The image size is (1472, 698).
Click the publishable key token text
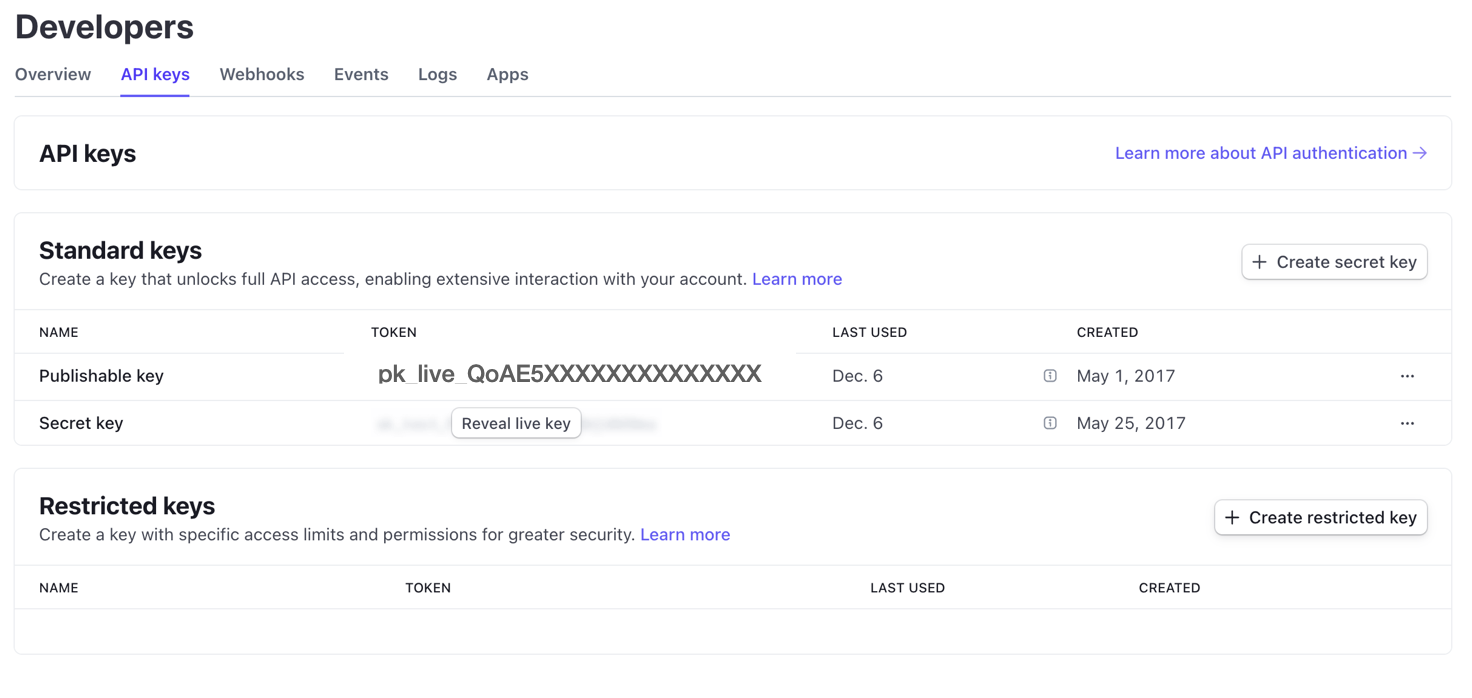click(x=569, y=374)
